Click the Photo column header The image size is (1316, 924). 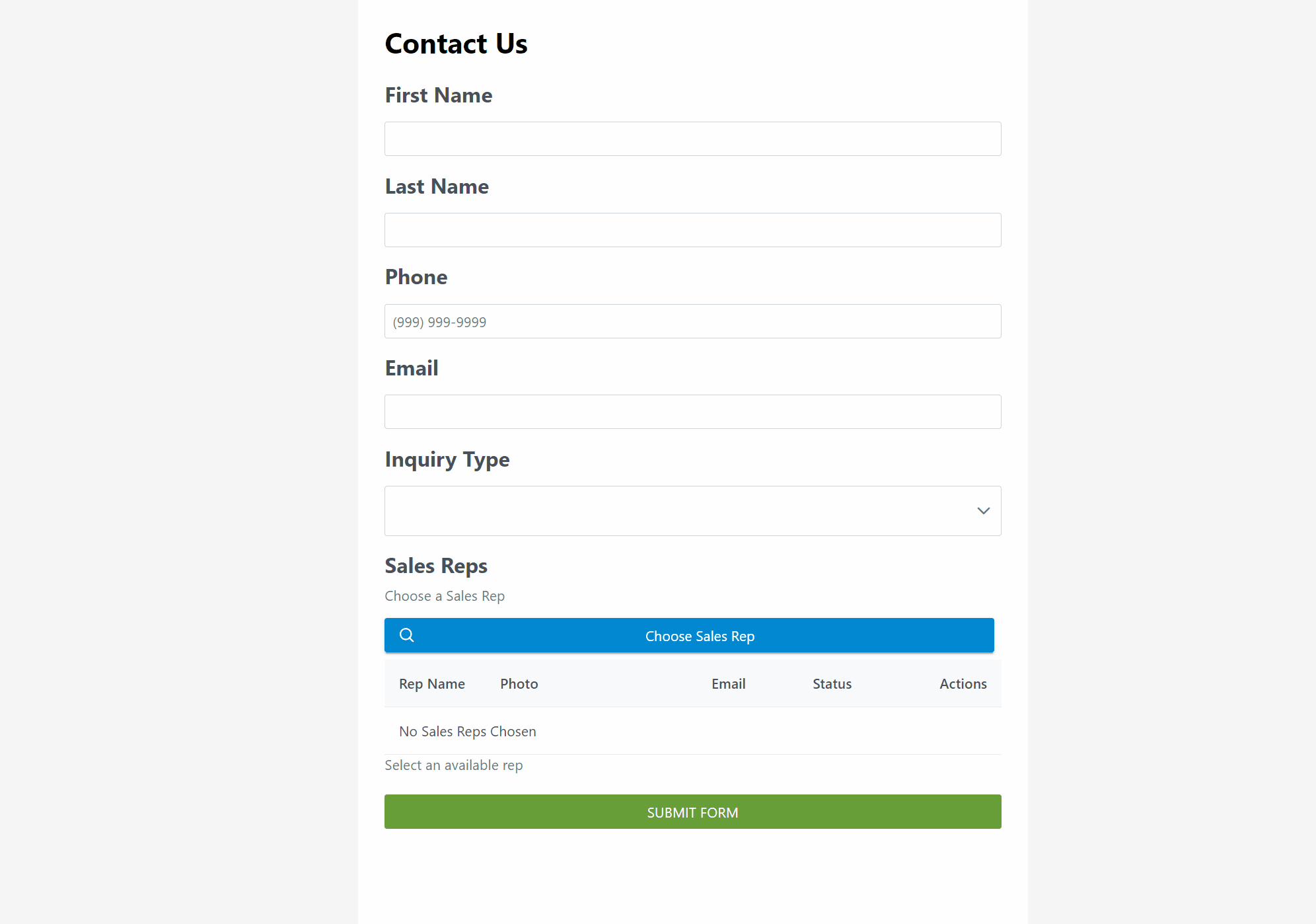click(519, 684)
